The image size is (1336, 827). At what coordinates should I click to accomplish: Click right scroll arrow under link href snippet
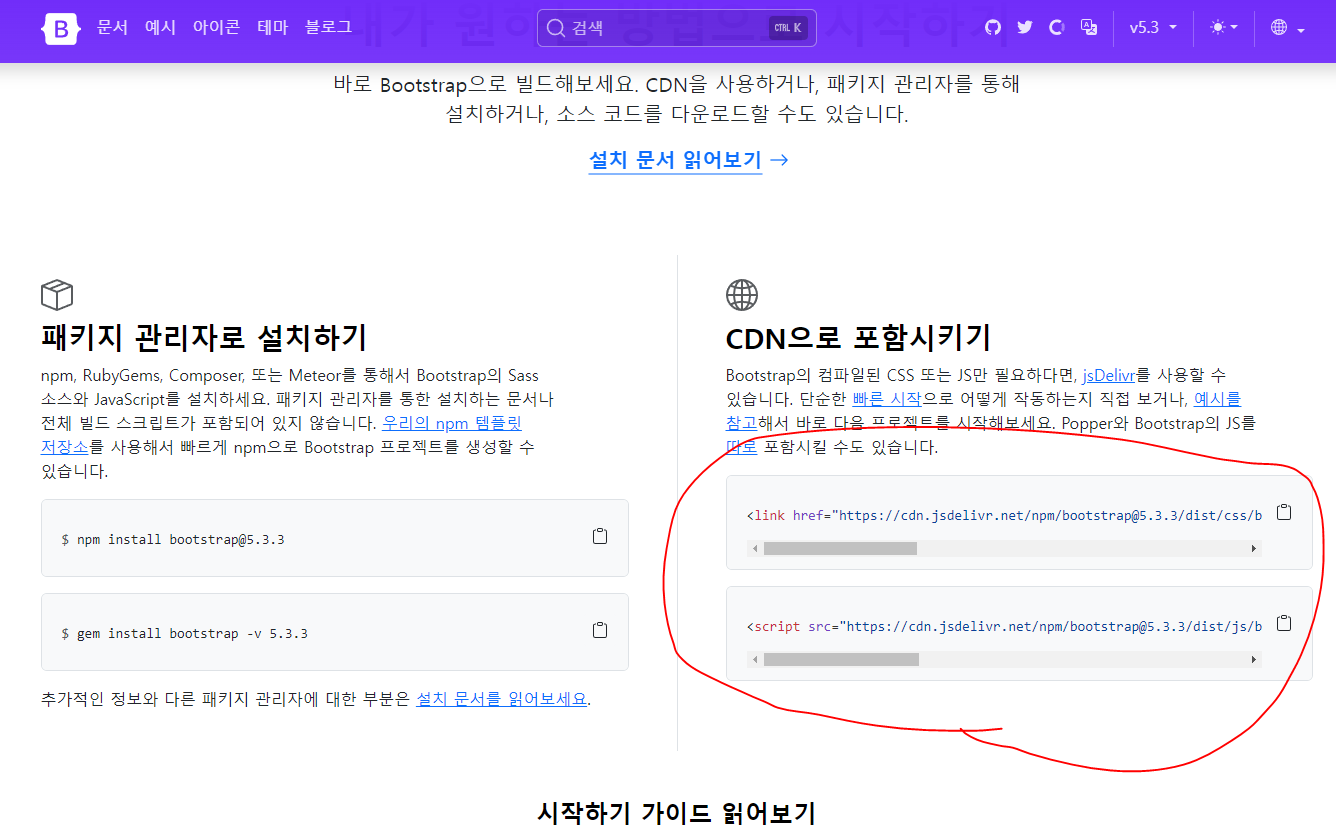[x=1254, y=549]
